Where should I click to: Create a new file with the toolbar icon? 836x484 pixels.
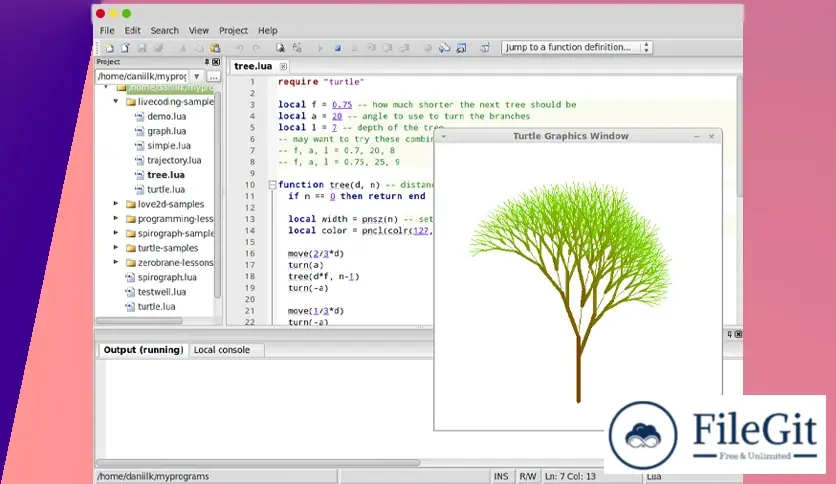click(x=109, y=48)
